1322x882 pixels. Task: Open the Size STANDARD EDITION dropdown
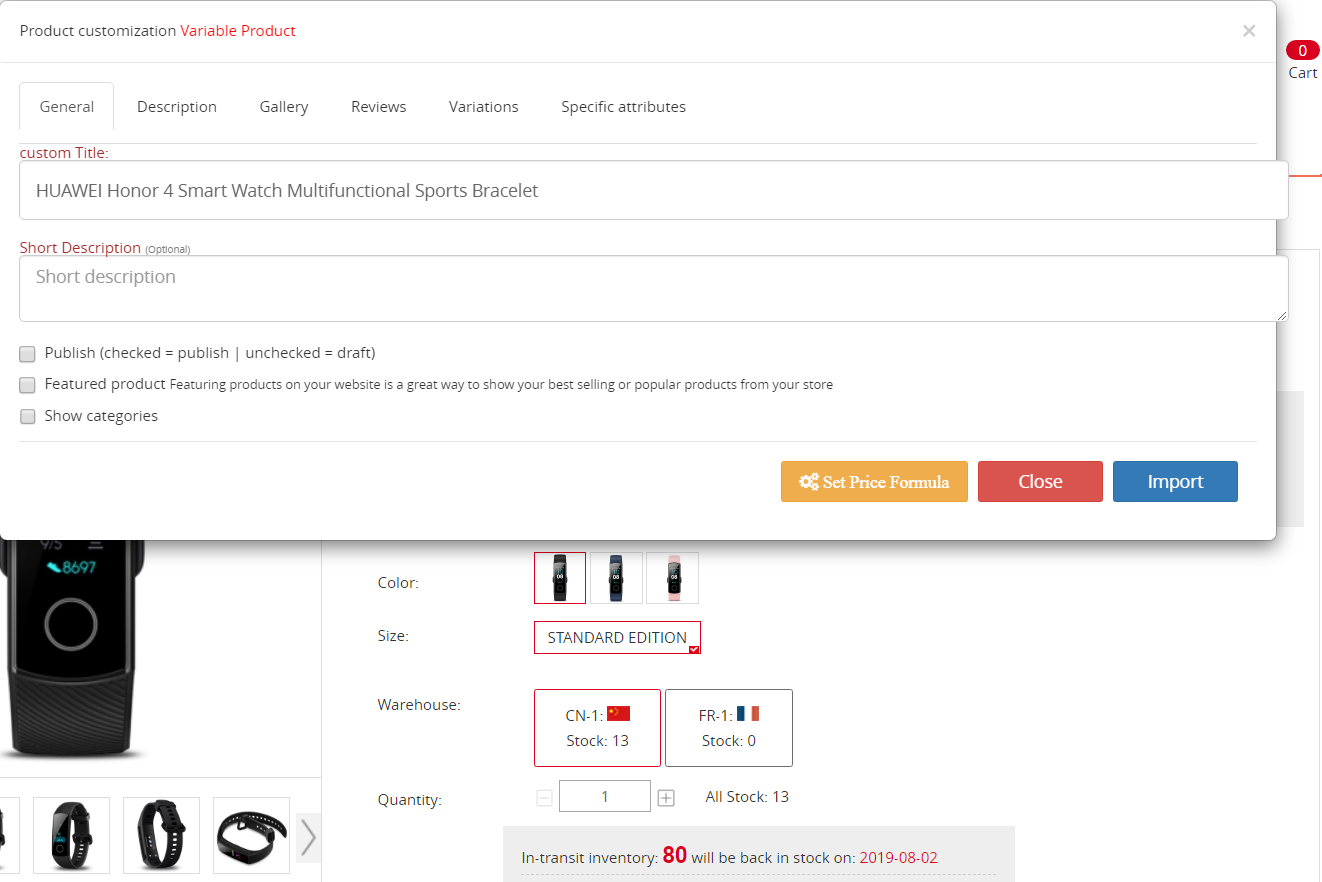(x=617, y=637)
